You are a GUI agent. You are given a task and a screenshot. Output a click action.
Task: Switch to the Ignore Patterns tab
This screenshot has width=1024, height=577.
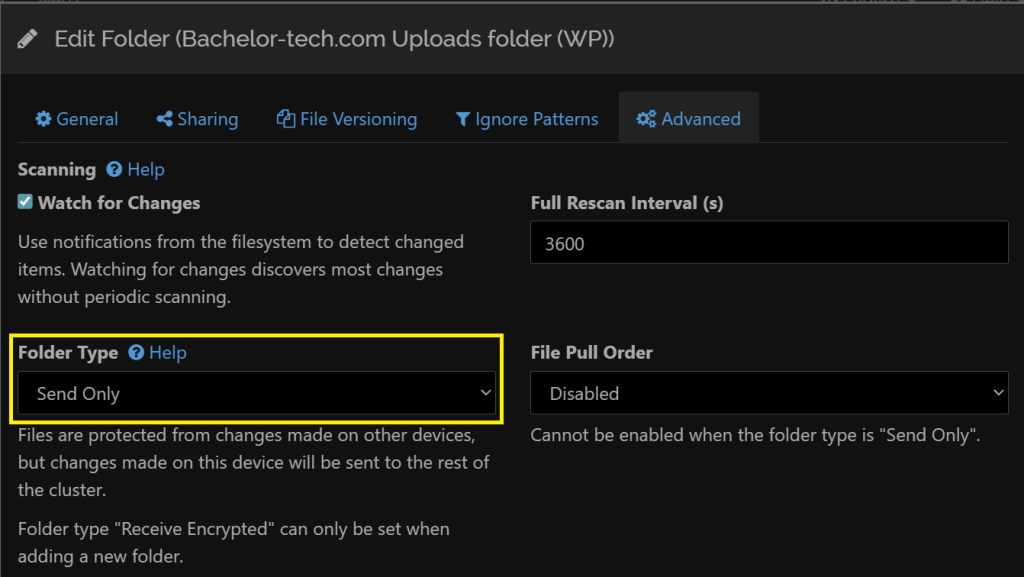click(x=527, y=118)
